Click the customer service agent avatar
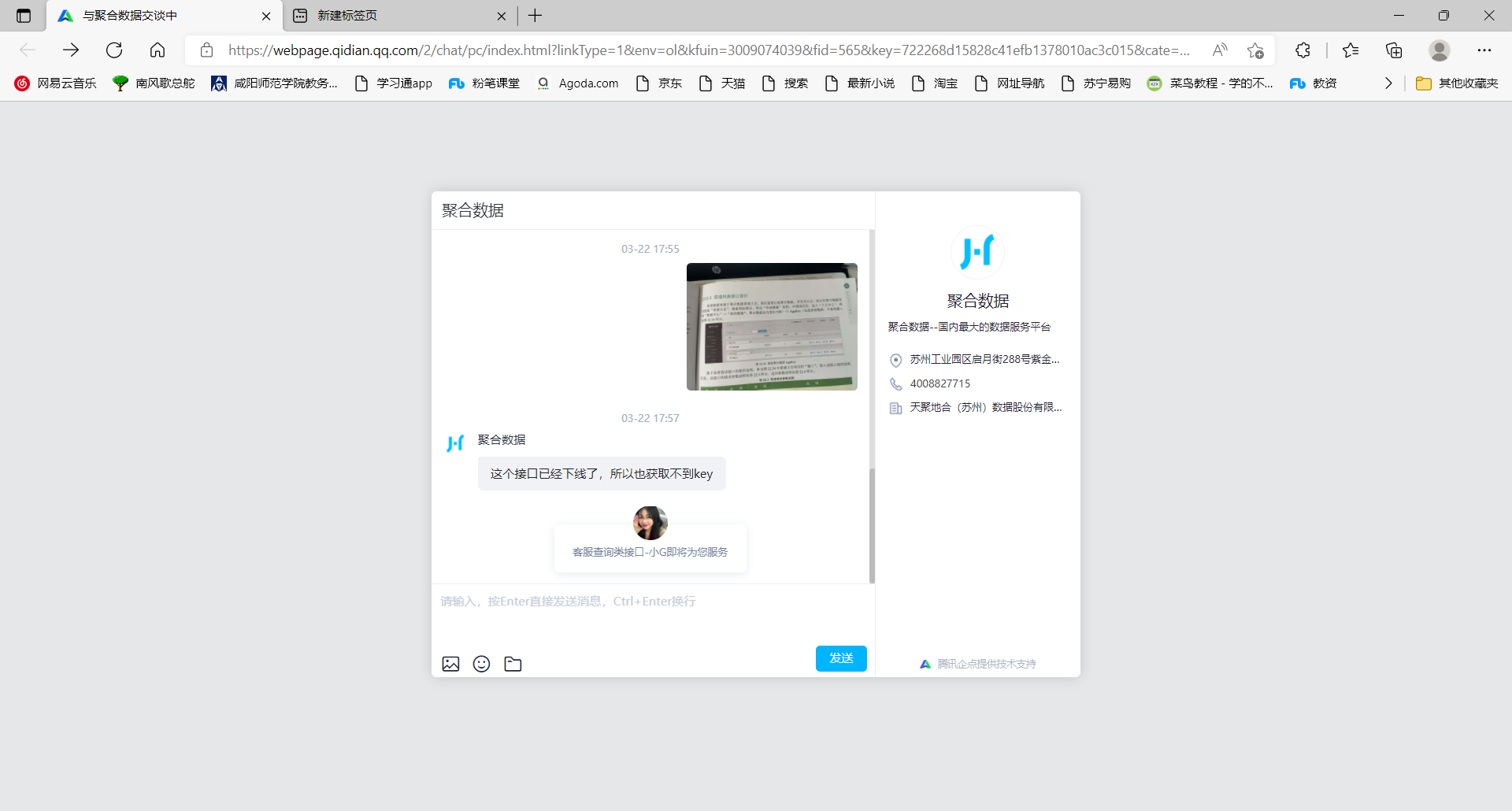Image resolution: width=1512 pixels, height=811 pixels. [x=650, y=523]
